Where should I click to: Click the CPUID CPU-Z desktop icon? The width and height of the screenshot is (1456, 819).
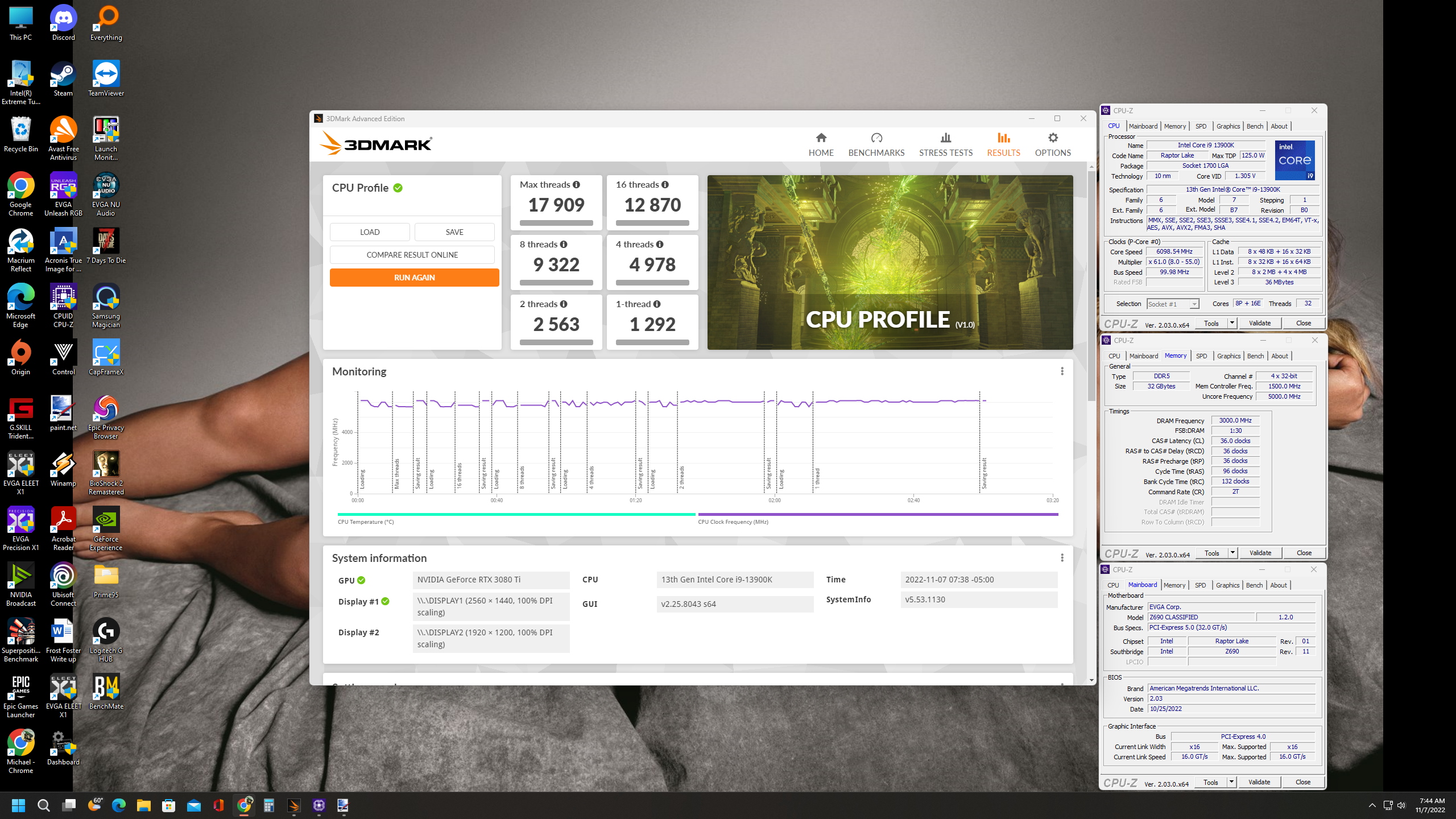pyautogui.click(x=63, y=306)
